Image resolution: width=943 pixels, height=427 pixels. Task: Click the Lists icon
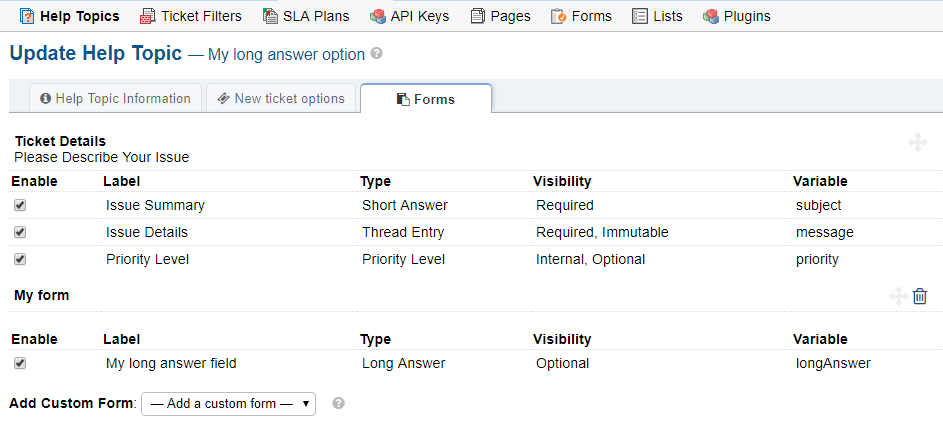[x=640, y=16]
